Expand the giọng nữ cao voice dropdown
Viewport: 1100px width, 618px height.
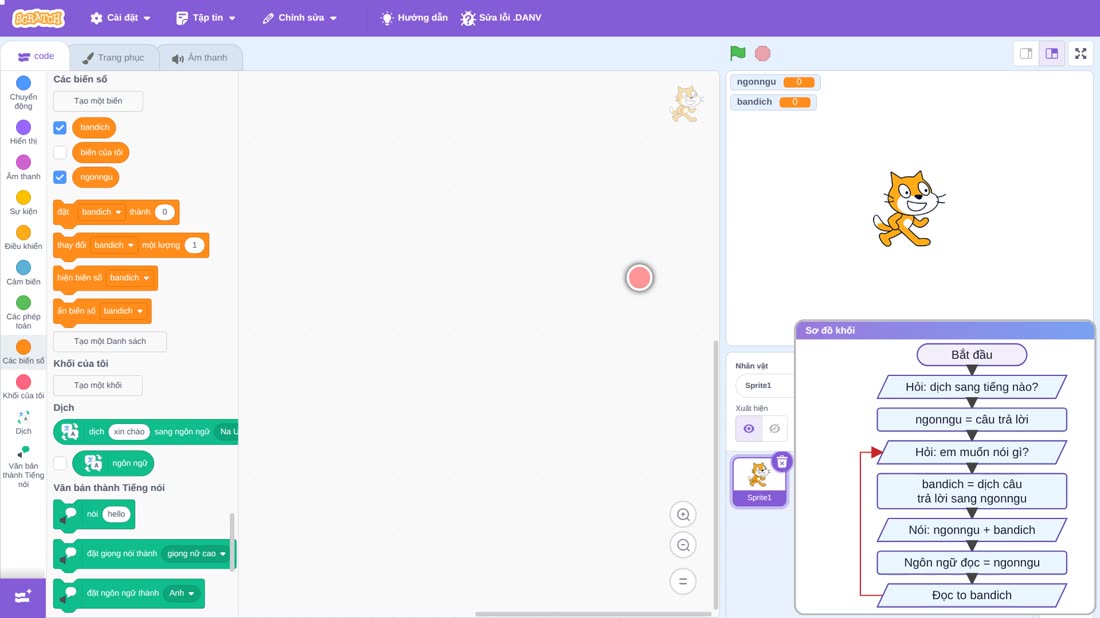(196, 553)
